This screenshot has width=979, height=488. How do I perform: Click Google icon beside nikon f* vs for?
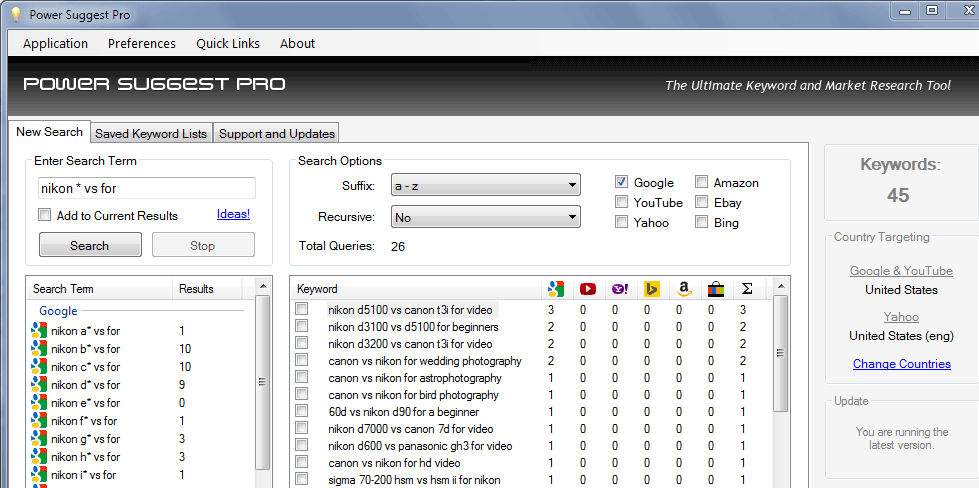[x=39, y=421]
